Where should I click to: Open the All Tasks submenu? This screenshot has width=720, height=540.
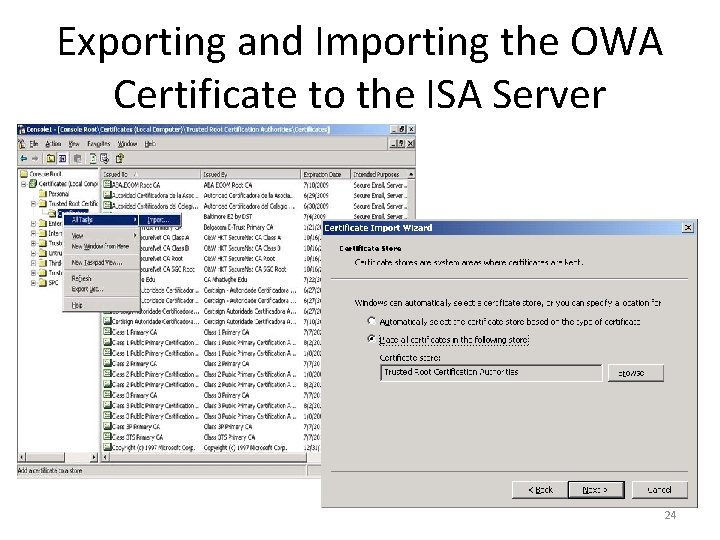[101, 220]
